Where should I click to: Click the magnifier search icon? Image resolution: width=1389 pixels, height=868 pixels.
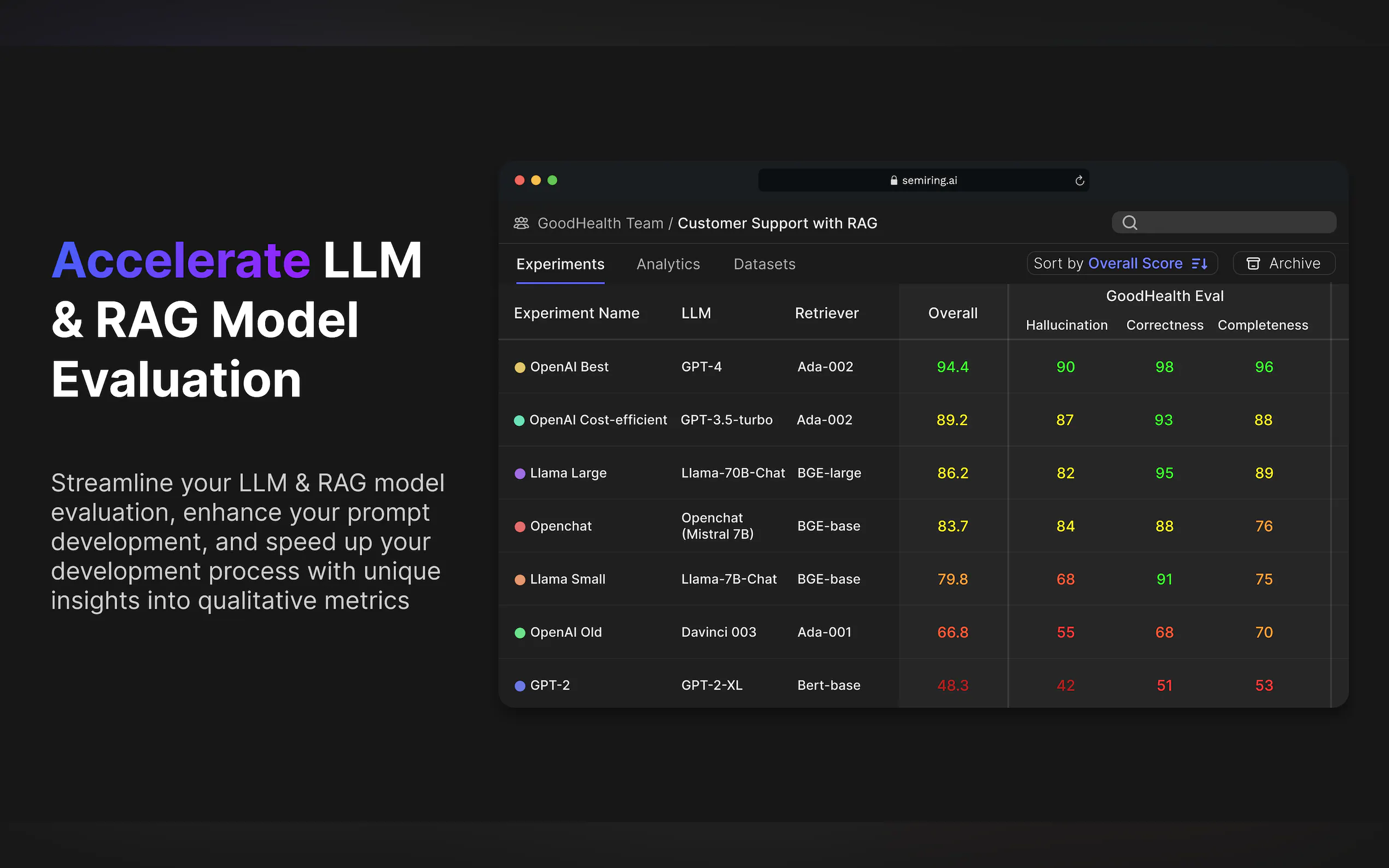tap(1129, 223)
